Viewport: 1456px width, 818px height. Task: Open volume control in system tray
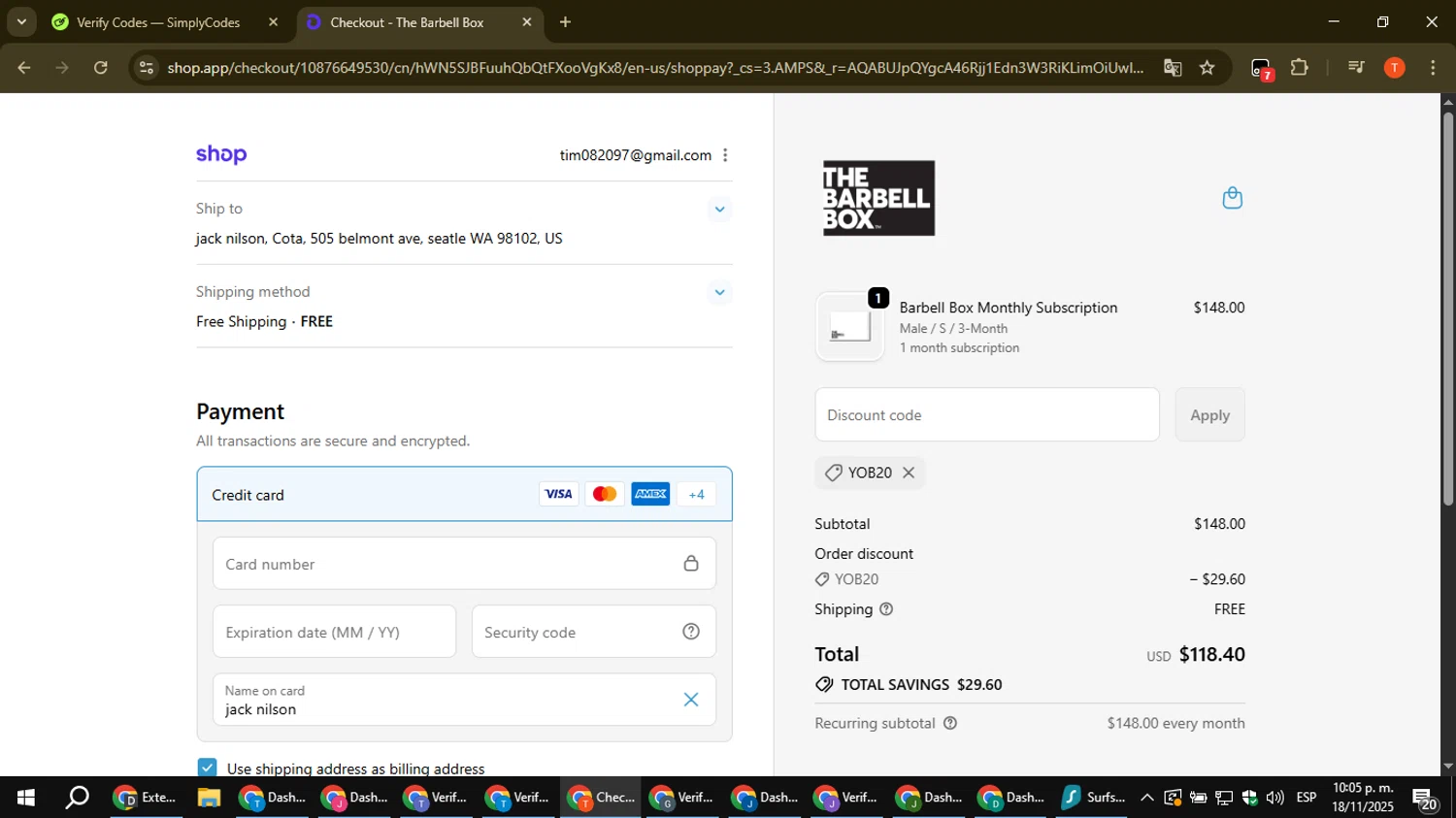[1274, 798]
